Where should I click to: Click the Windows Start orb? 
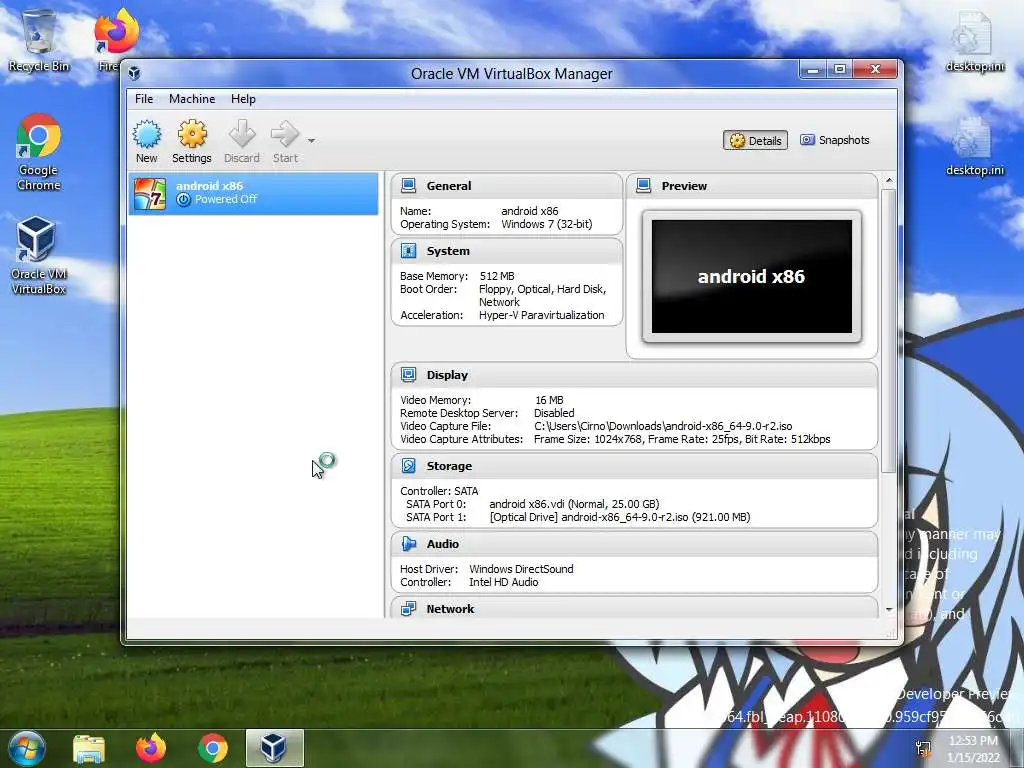point(26,748)
